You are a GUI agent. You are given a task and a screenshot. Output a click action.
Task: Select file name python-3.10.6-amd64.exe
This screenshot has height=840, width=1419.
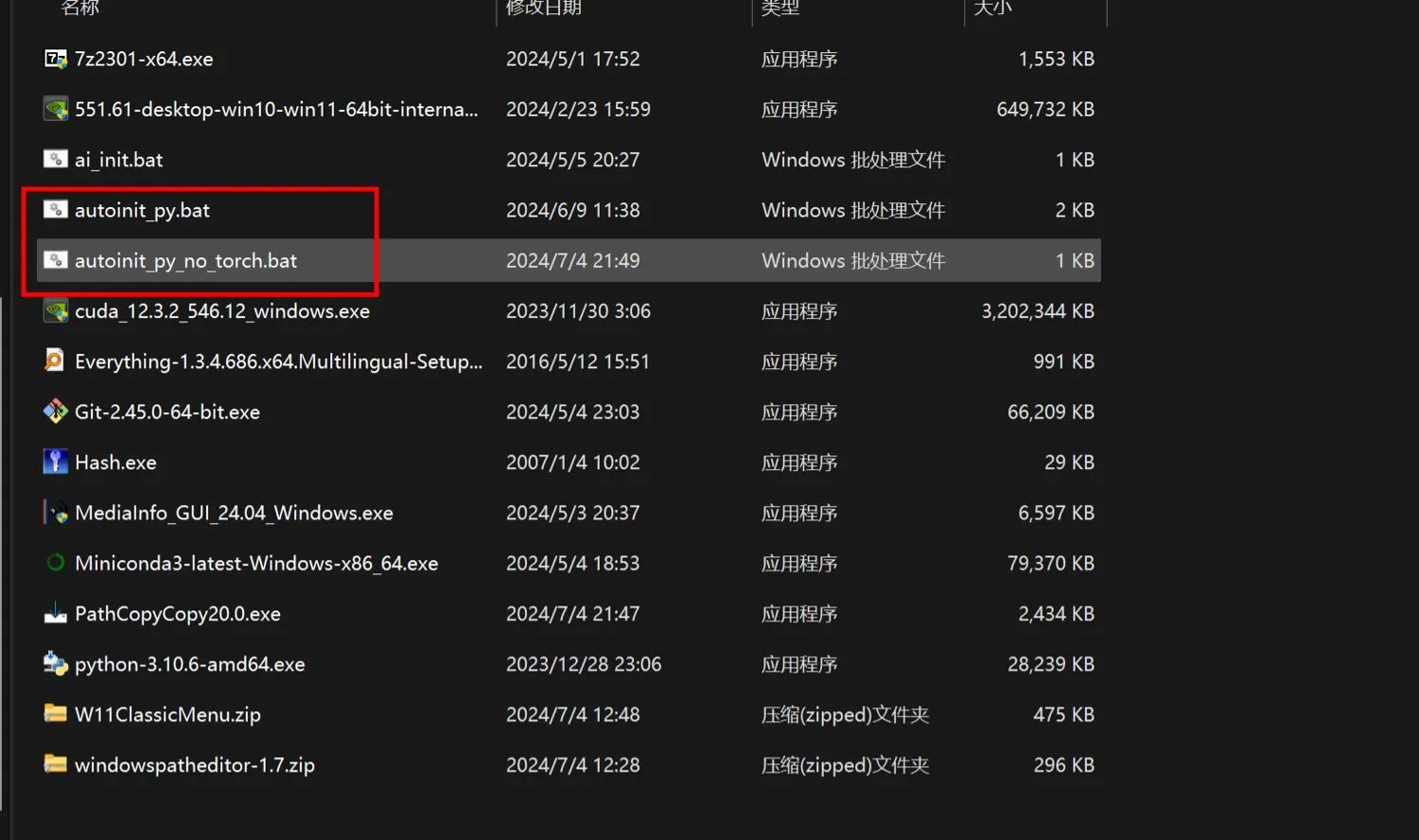[190, 664]
